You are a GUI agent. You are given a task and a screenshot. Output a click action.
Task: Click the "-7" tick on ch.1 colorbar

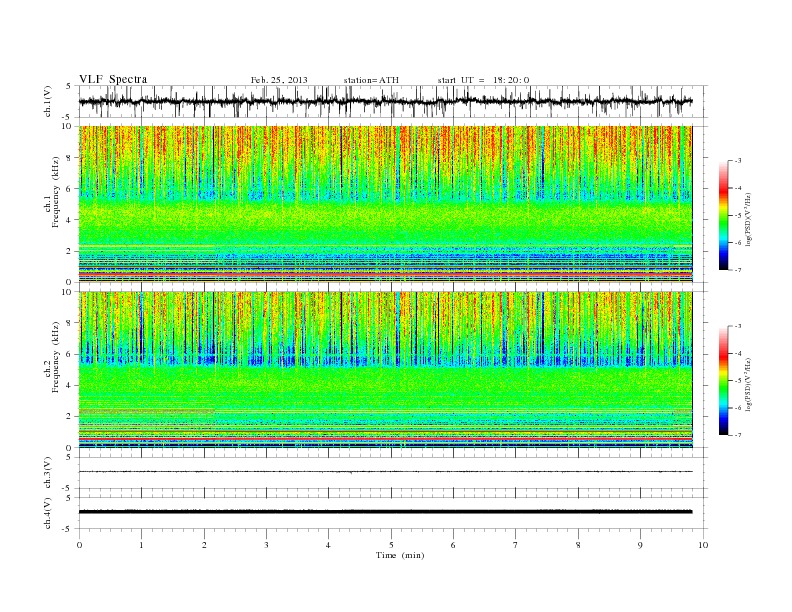738,270
